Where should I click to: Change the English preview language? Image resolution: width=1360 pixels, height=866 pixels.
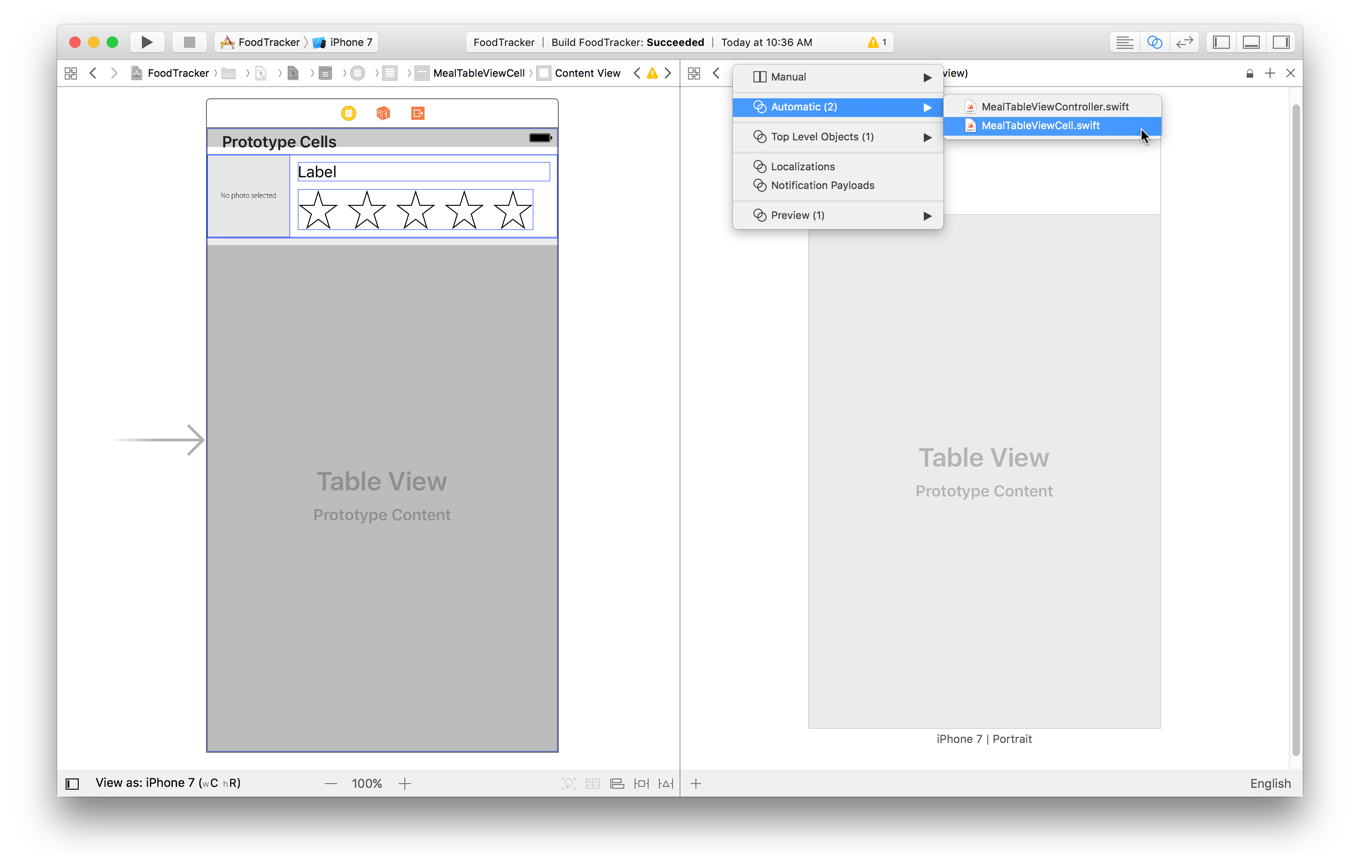tap(1270, 784)
